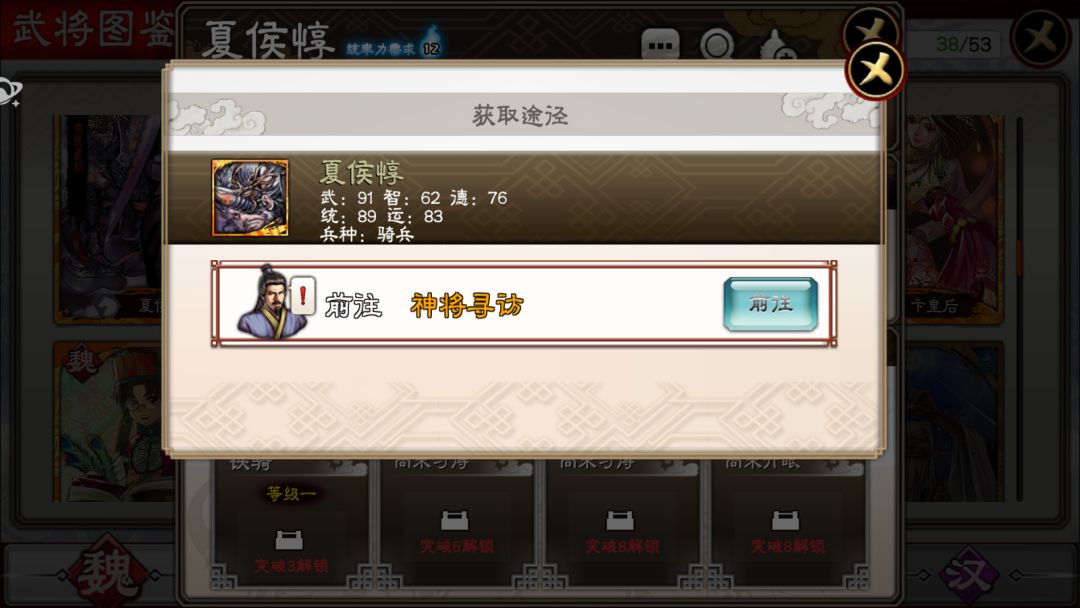This screenshot has width=1080, height=608.
Task: Click the magnifier search icon
Action: click(x=717, y=45)
